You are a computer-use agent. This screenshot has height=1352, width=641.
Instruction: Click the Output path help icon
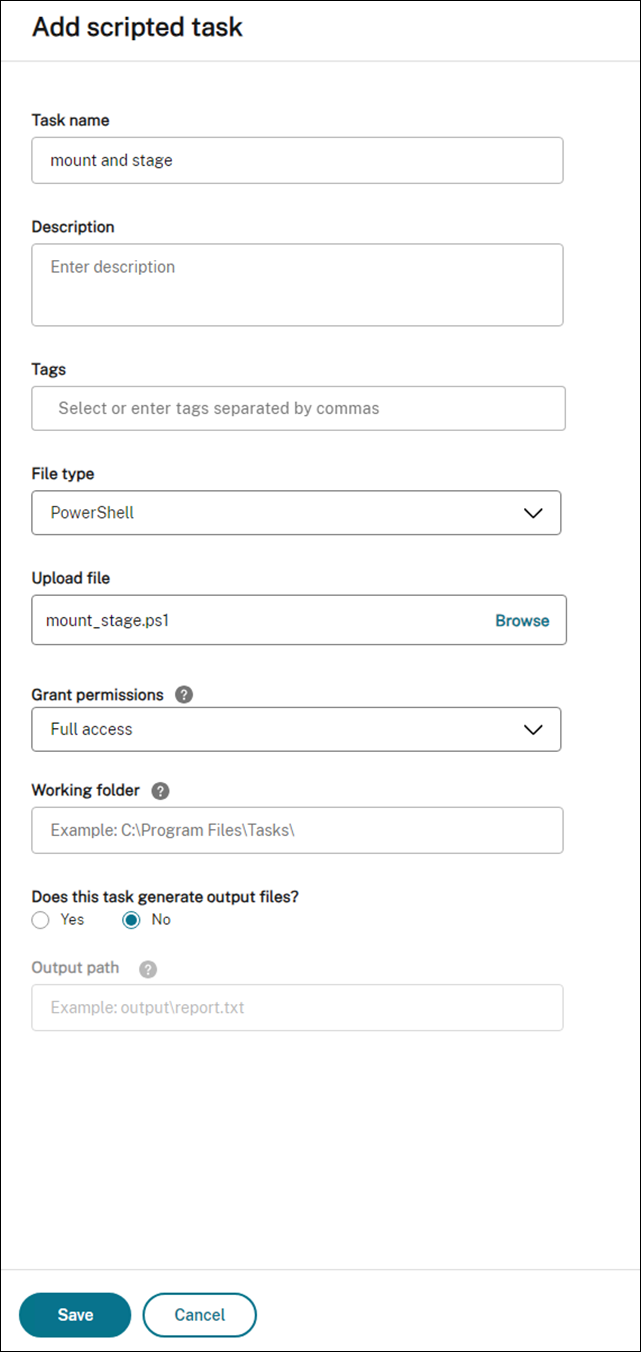coord(148,969)
